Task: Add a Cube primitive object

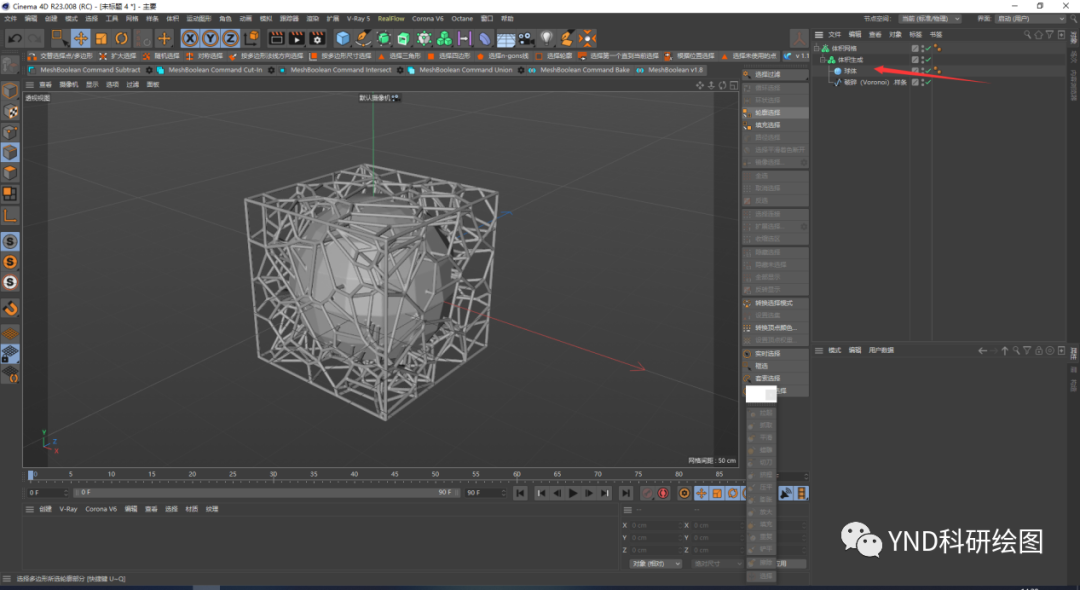Action: pyautogui.click(x=343, y=39)
